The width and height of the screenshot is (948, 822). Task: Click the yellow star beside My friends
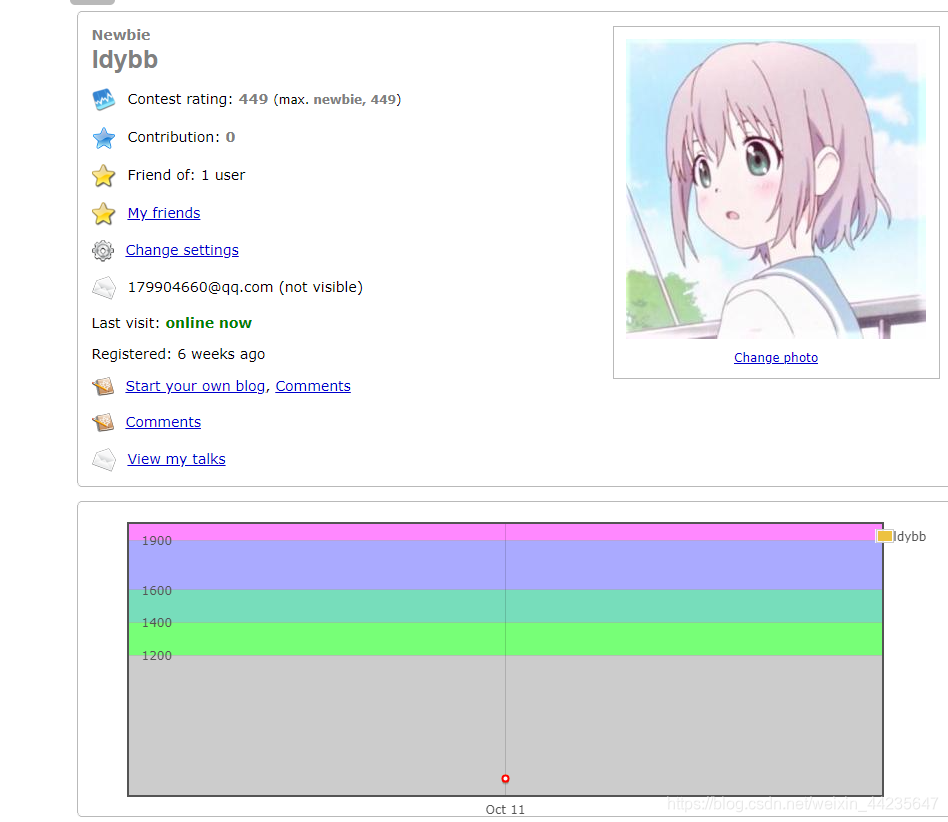coord(103,213)
